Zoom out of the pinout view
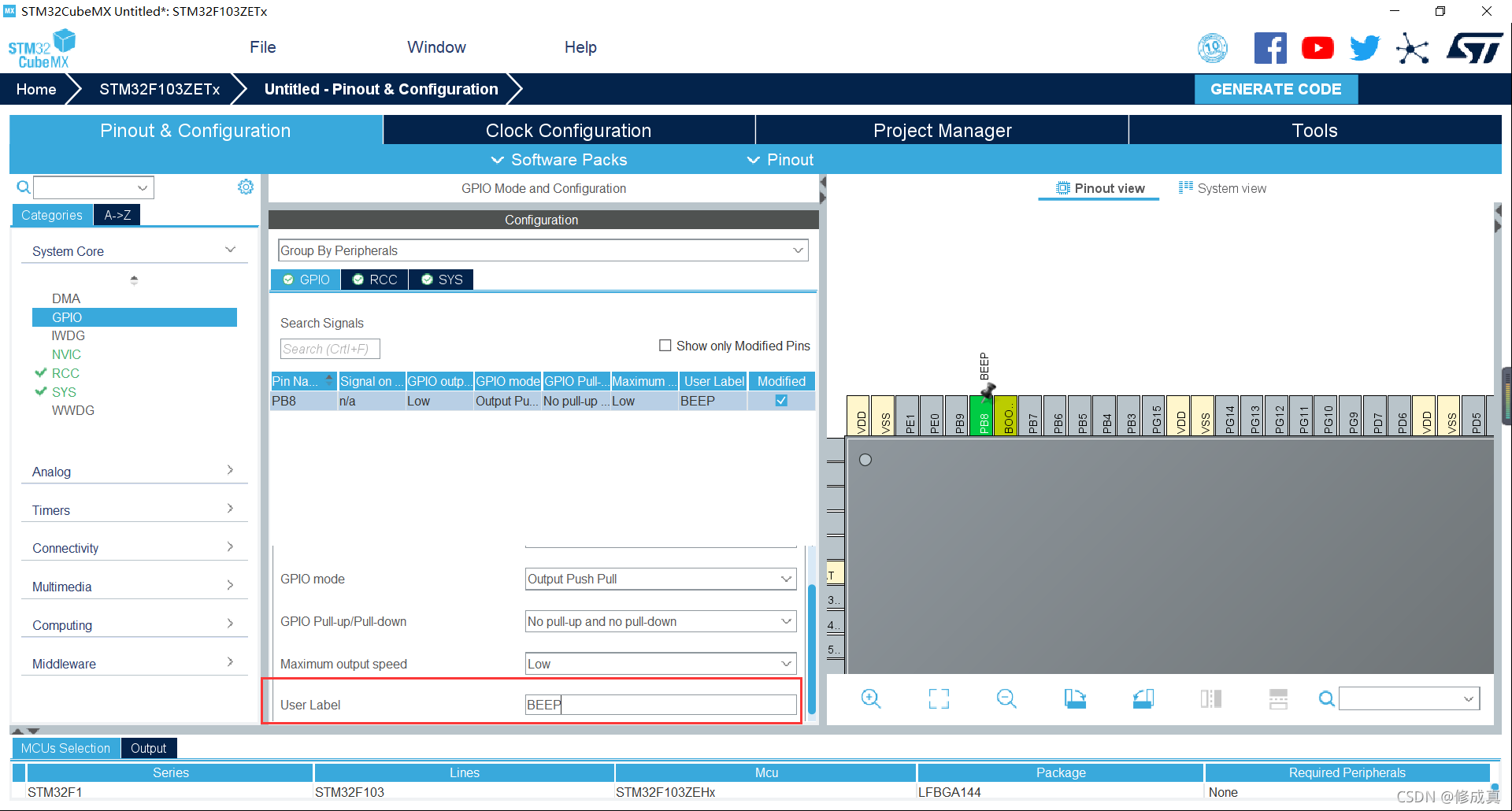This screenshot has height=811, width=1512. pos(1006,698)
